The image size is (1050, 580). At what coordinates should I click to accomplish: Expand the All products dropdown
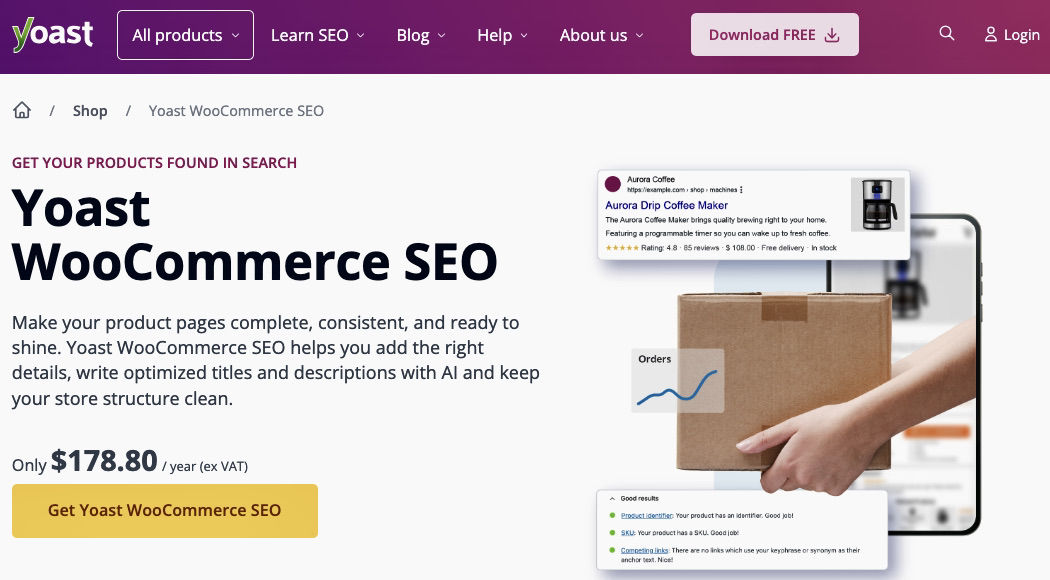tap(185, 35)
